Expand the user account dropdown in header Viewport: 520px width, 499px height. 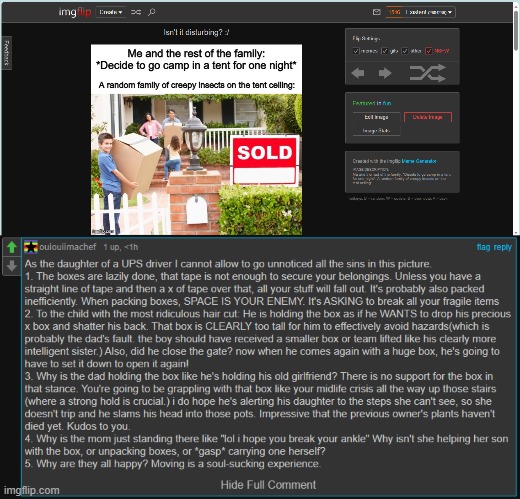click(x=421, y=12)
